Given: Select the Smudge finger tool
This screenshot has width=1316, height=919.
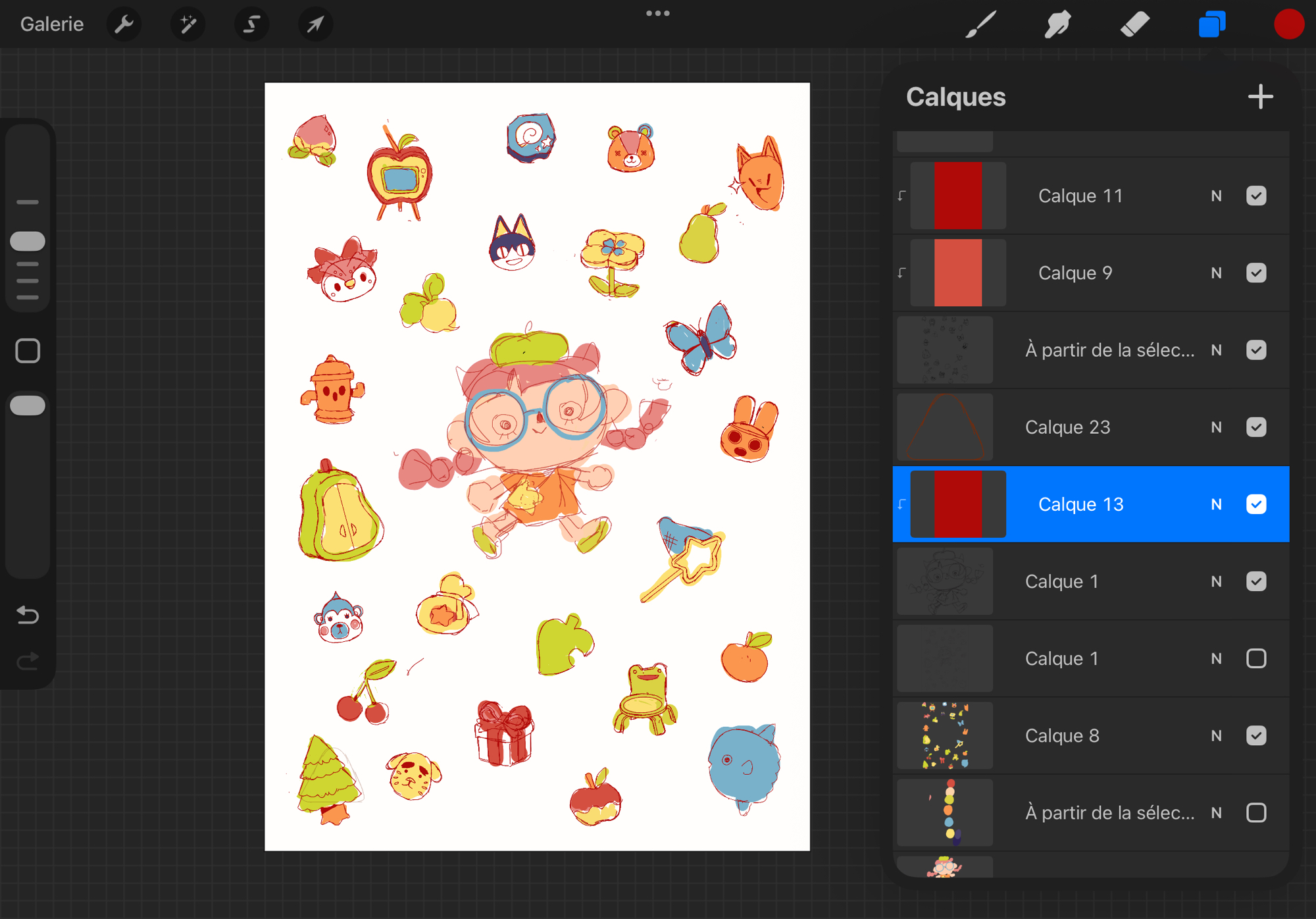Looking at the screenshot, I should pyautogui.click(x=1057, y=25).
